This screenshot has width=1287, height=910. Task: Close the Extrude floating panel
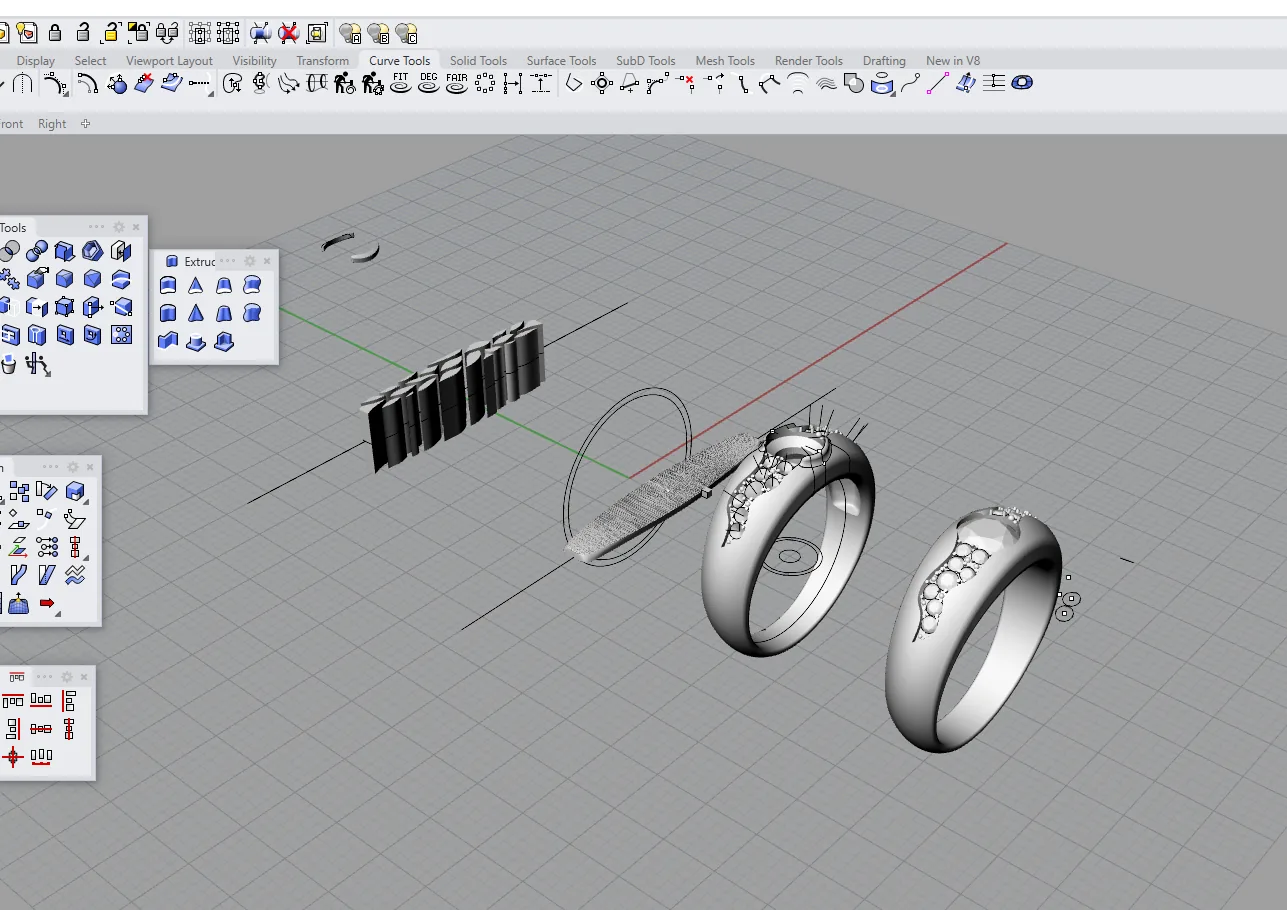click(268, 260)
